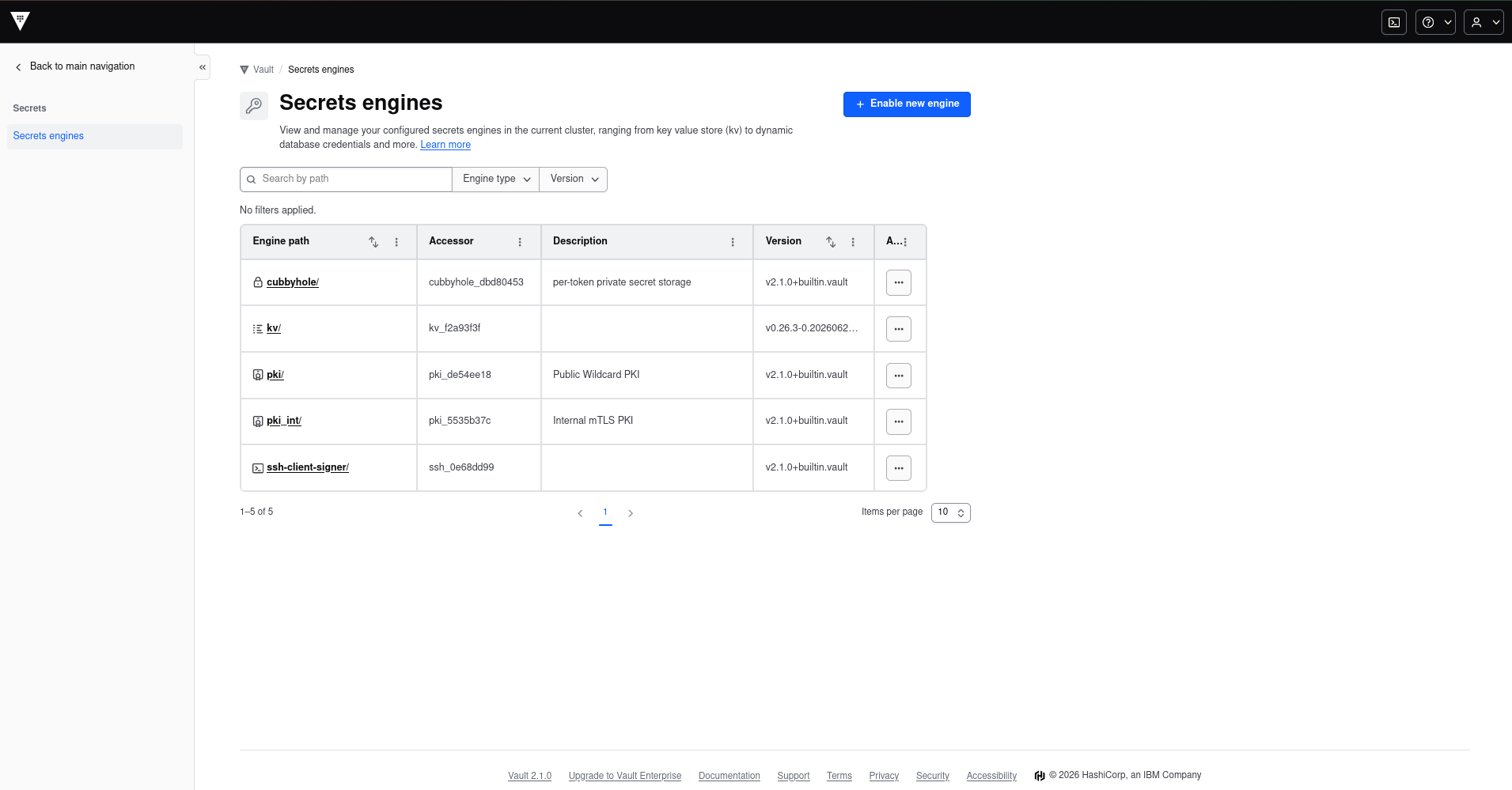Open the ssh-client-signer/ engine link

click(308, 467)
